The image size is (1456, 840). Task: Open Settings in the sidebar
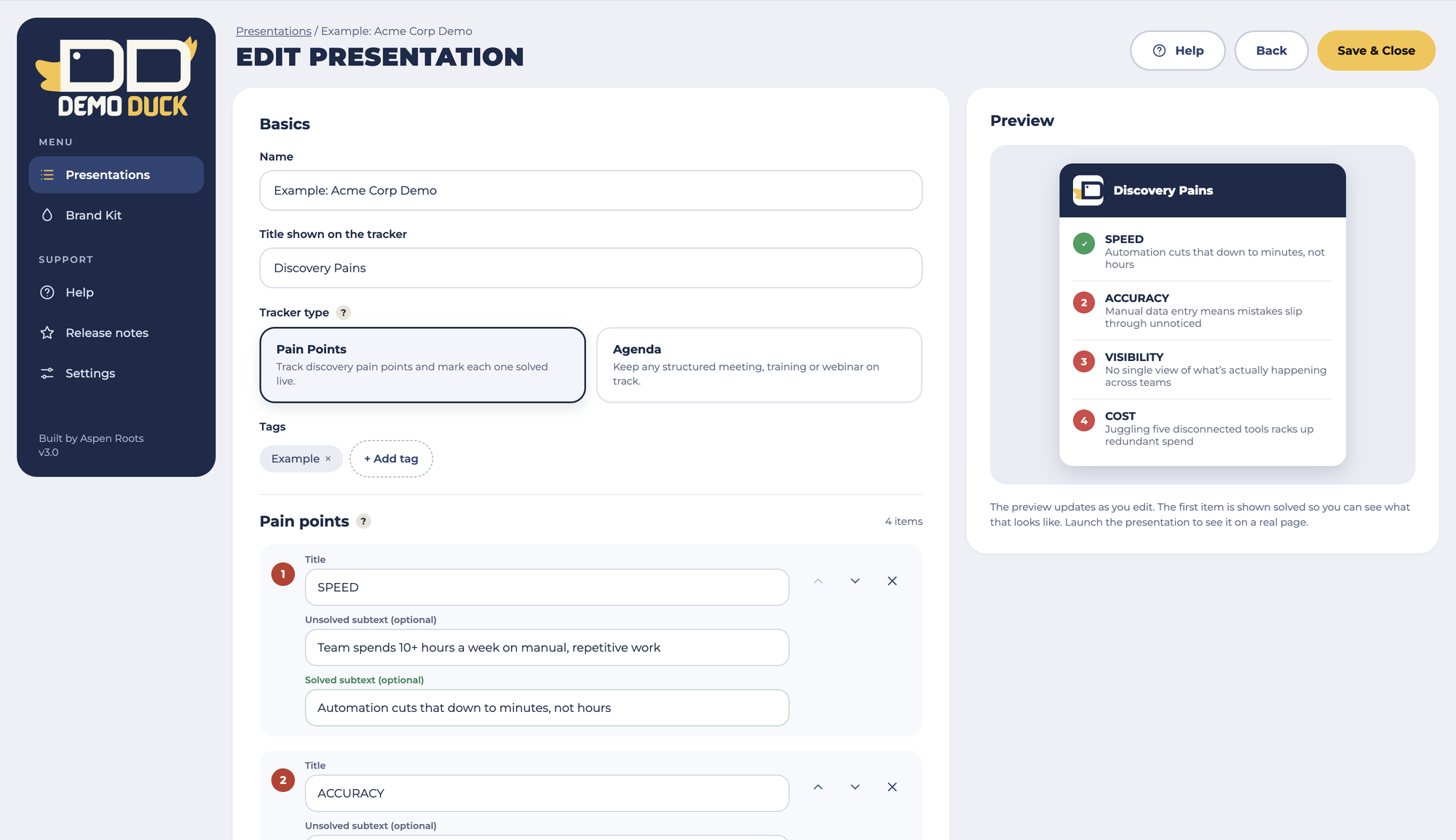[116, 373]
